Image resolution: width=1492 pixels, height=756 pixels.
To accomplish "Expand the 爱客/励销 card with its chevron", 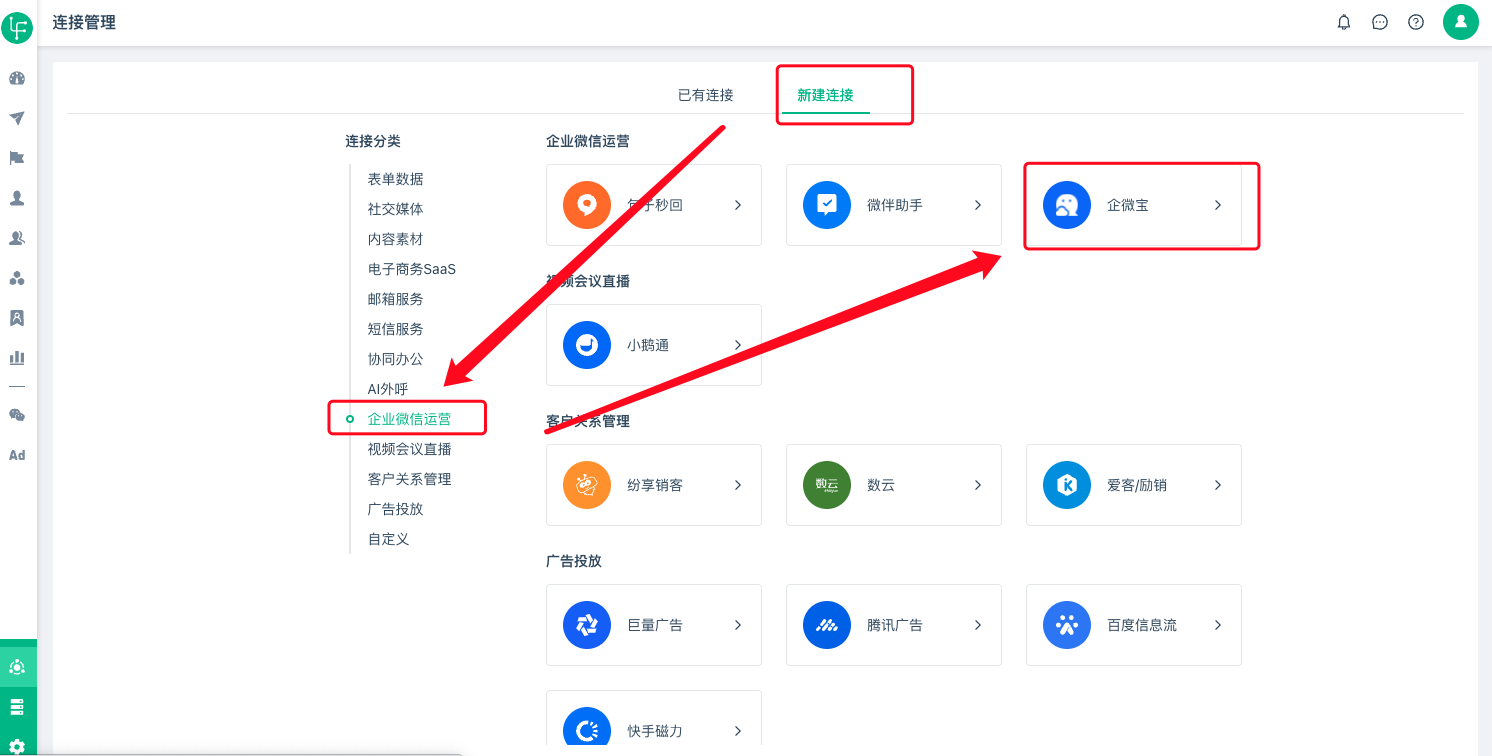I will pyautogui.click(x=1217, y=485).
